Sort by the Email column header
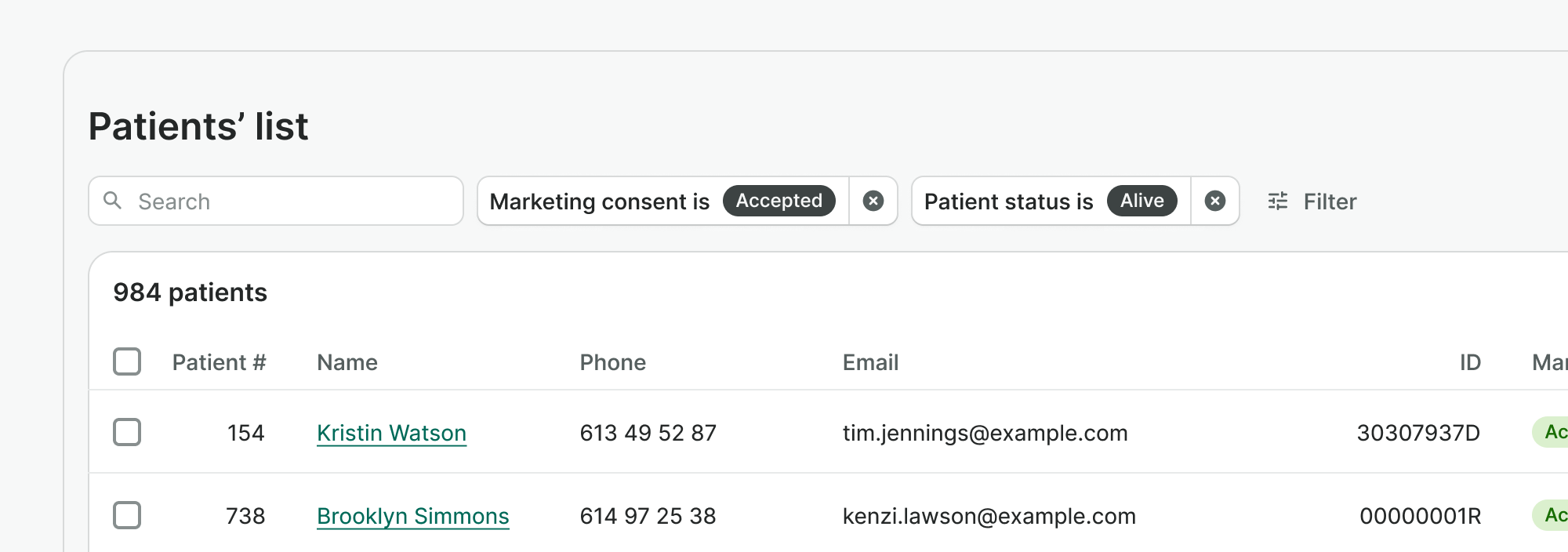Viewport: 1568px width, 552px height. (x=870, y=362)
